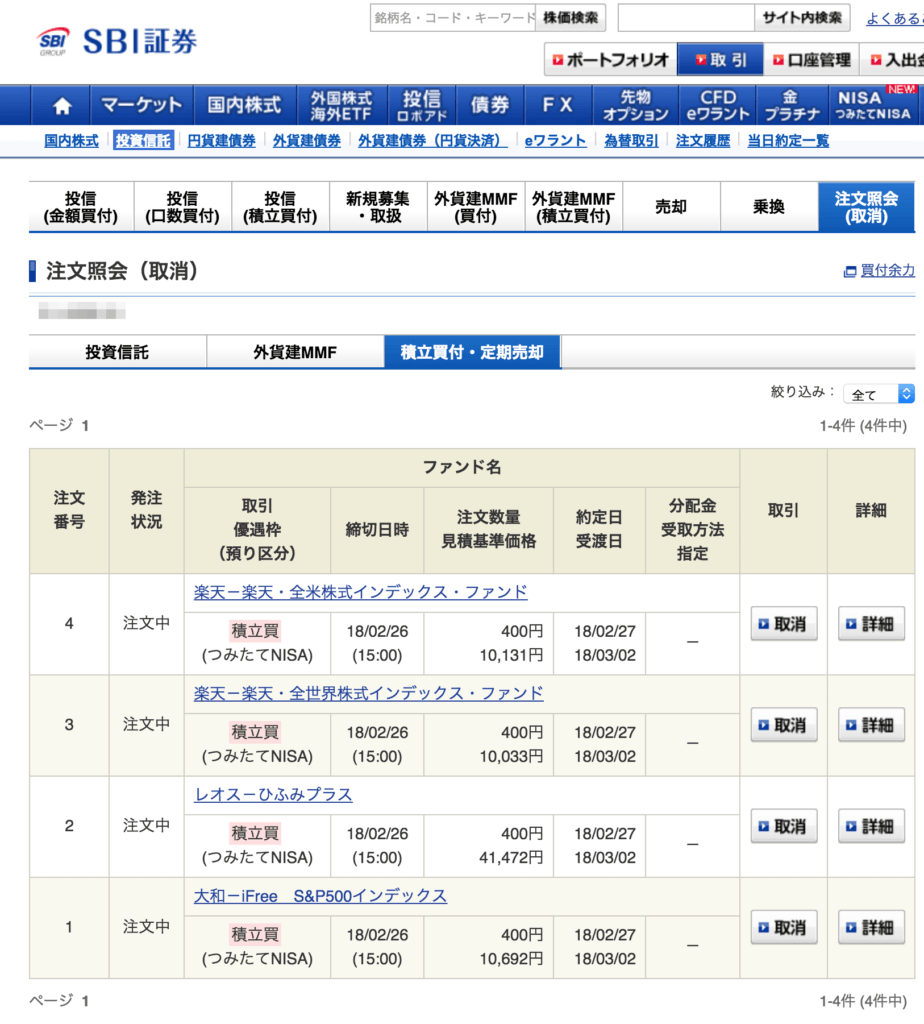View 詳細 for order 1

click(871, 927)
